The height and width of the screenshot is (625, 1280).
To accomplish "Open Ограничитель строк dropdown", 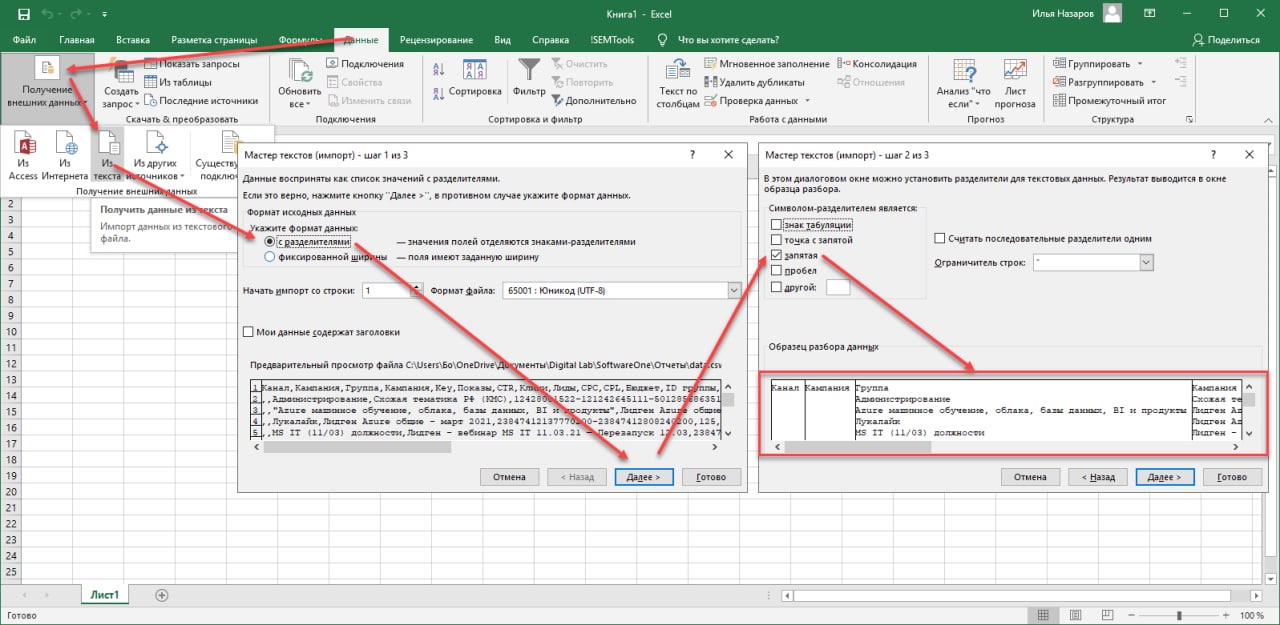I will tap(1146, 262).
